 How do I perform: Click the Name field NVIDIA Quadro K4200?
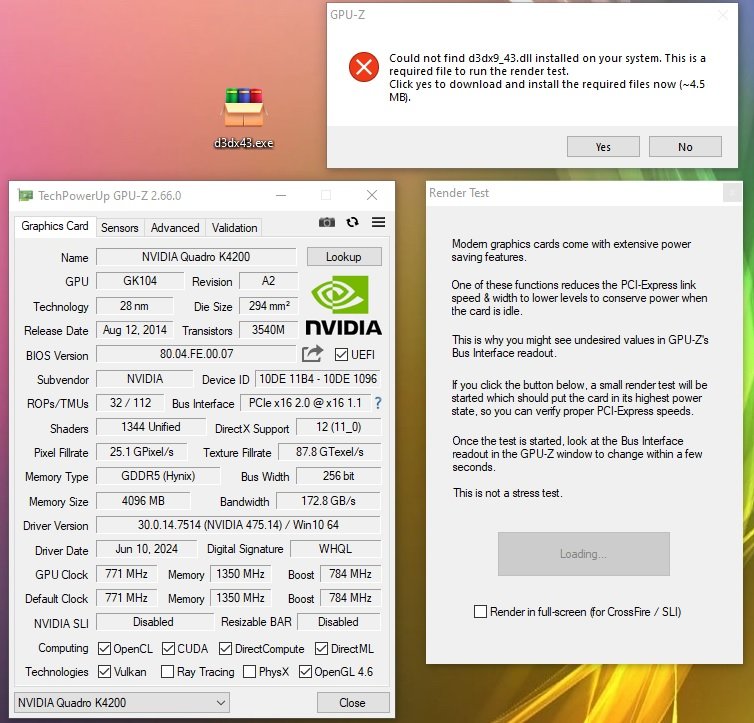(x=196, y=257)
